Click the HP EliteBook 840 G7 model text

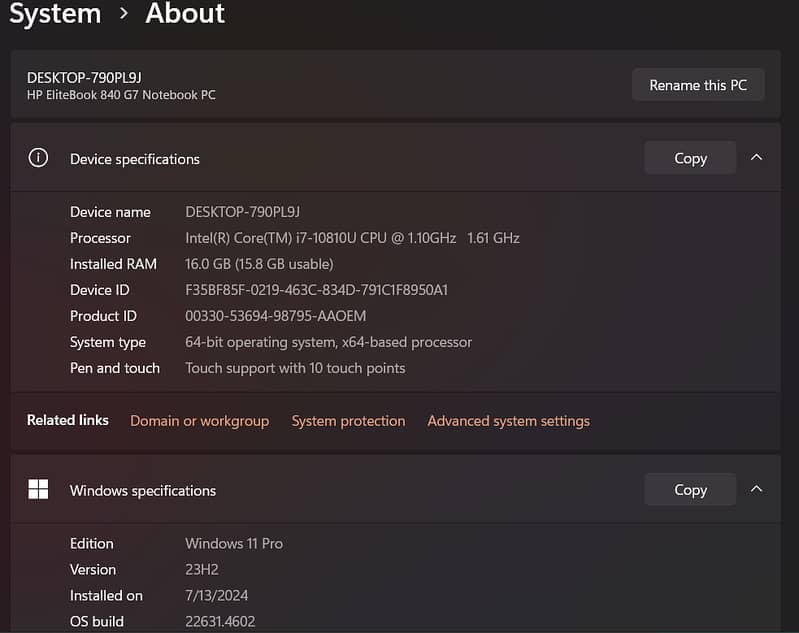121,95
